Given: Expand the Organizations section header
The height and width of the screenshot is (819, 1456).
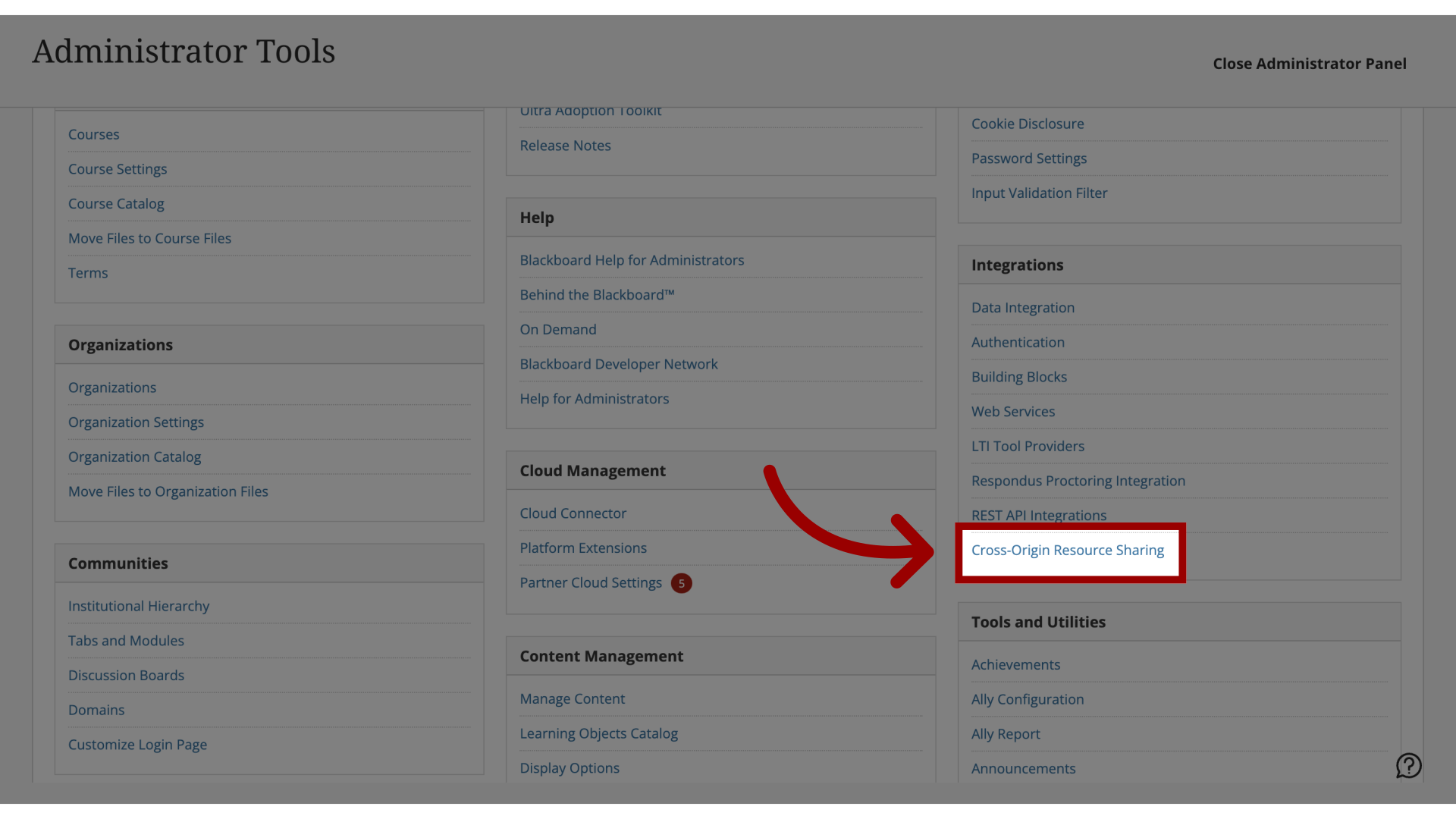Looking at the screenshot, I should (120, 345).
